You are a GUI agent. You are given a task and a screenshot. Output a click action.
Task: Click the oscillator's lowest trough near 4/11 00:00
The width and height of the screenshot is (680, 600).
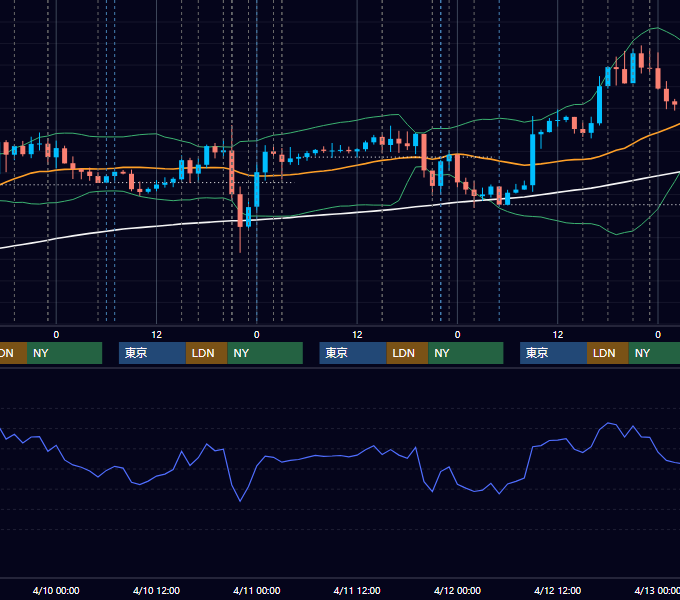pos(240,501)
